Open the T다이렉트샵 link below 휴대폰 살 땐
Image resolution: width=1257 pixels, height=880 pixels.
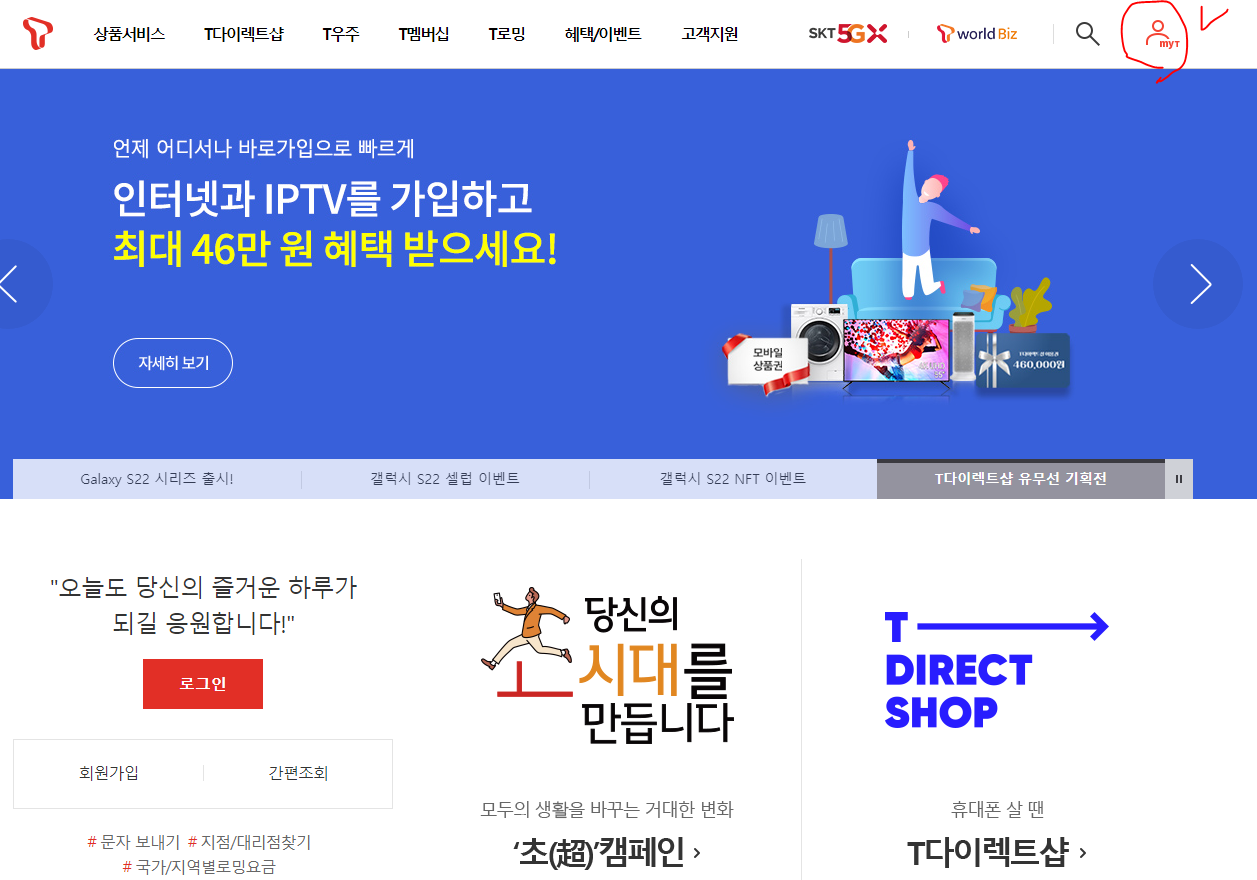pos(996,853)
